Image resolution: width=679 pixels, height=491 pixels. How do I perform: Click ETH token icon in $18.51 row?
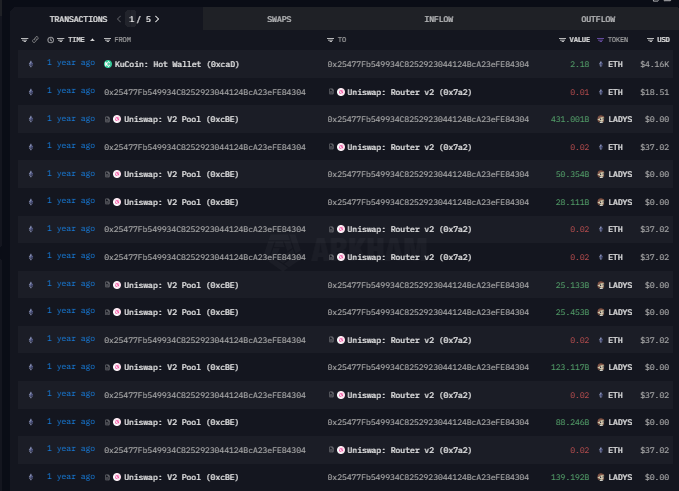[601, 92]
